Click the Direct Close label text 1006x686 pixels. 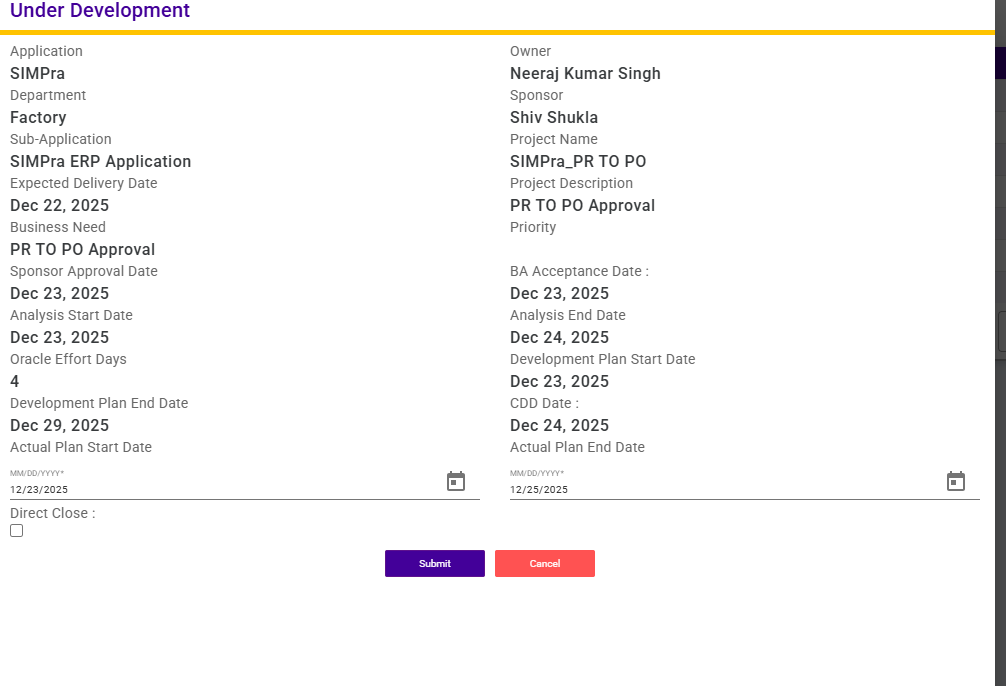point(53,513)
